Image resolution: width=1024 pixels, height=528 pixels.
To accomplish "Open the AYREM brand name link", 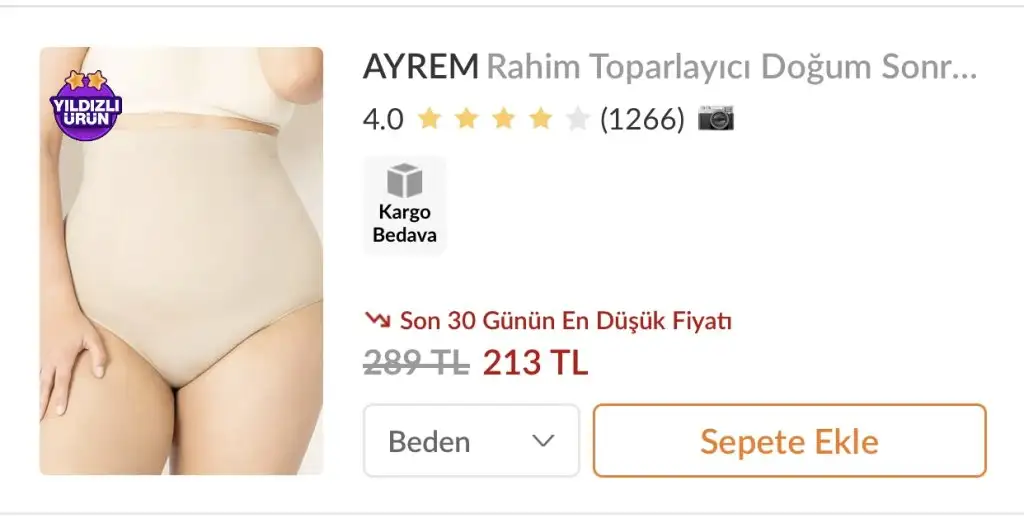I will click(x=421, y=66).
